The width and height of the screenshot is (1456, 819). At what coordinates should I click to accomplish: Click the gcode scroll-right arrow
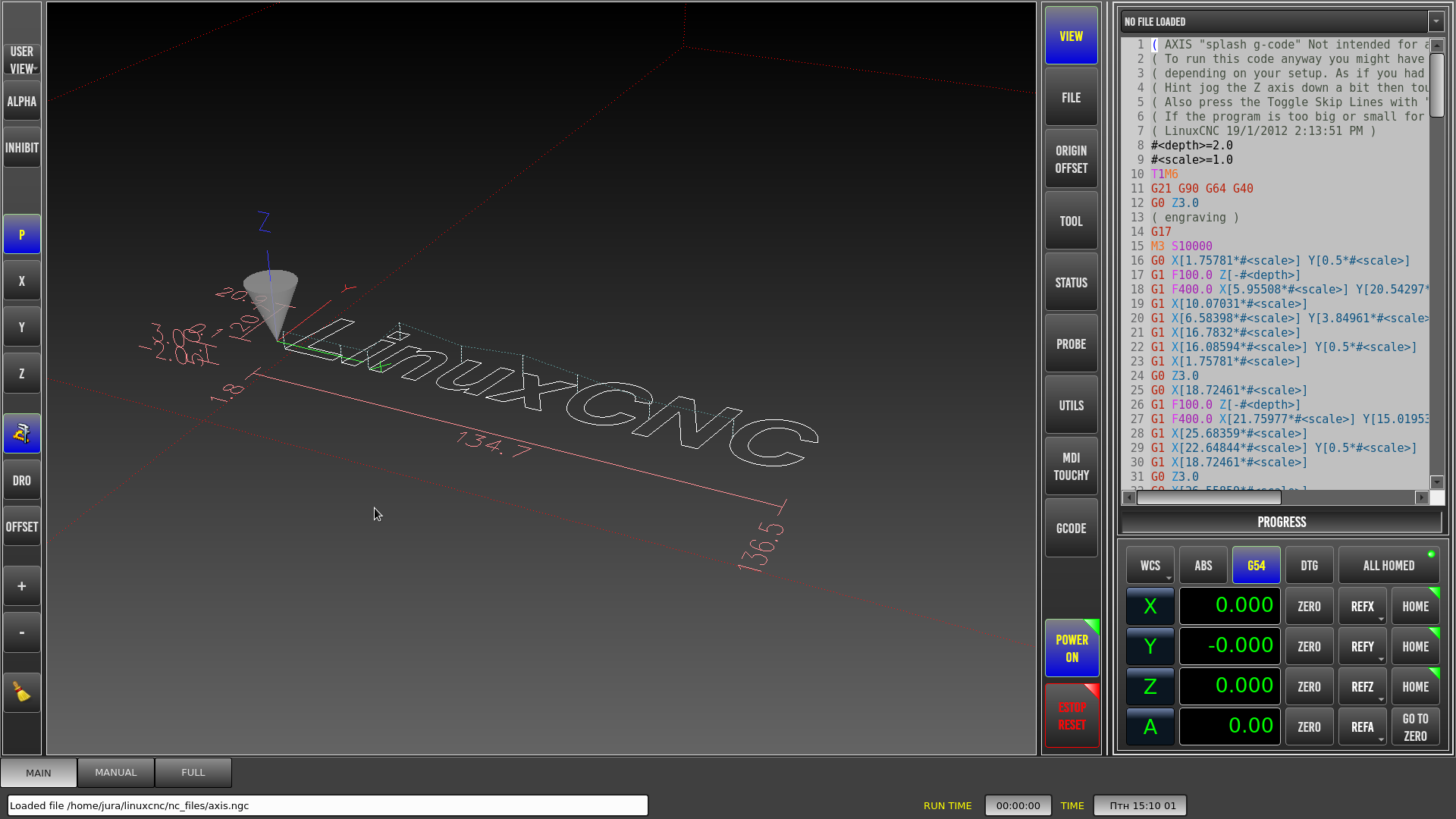[1422, 497]
